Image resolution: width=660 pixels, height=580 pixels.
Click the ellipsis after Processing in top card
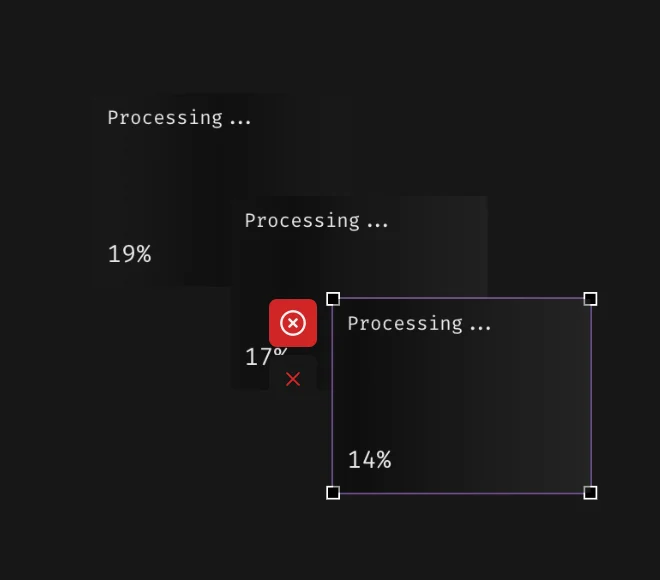tap(240, 120)
